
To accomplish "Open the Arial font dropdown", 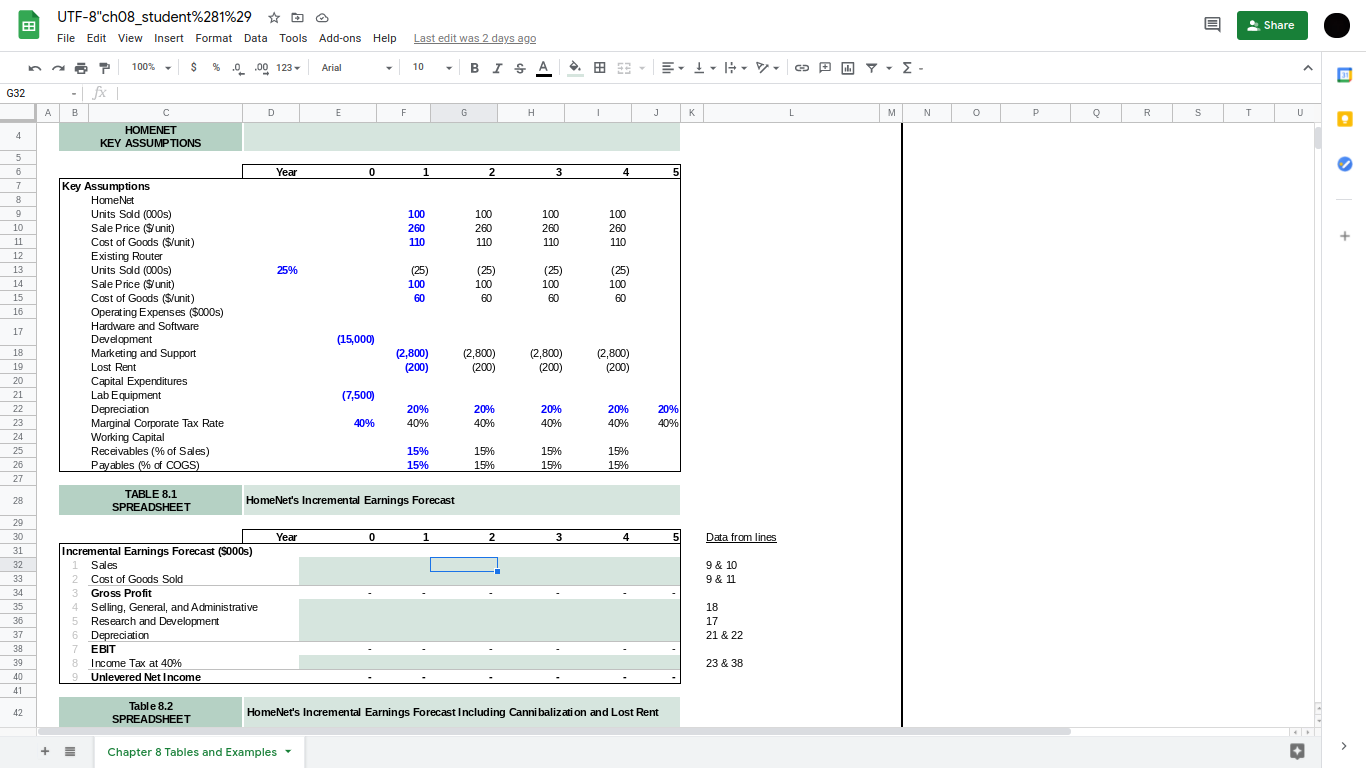I will [355, 67].
